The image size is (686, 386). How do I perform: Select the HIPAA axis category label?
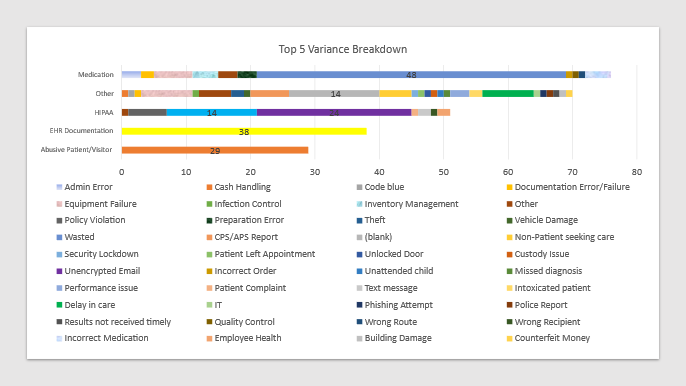[x=104, y=112]
